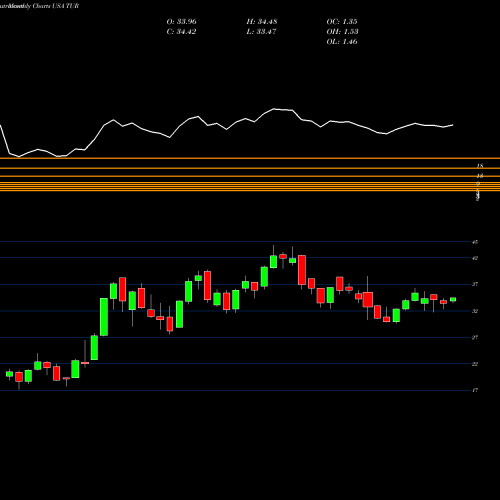500x500 pixels.
Task: Click the price axis label 45
Action: click(x=475, y=242)
